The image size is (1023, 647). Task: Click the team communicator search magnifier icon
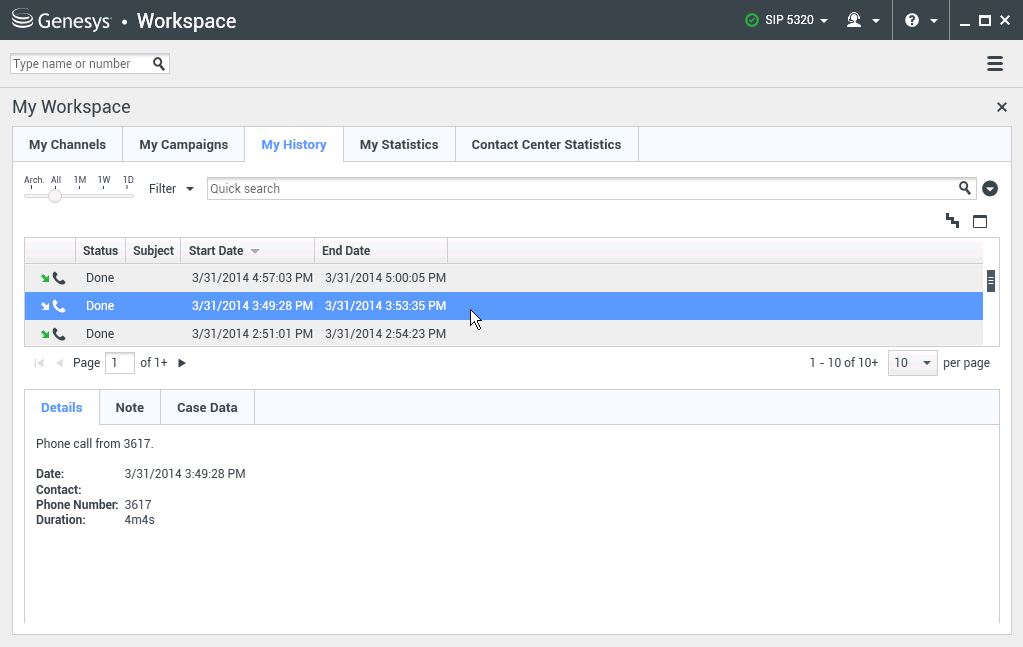click(x=159, y=64)
